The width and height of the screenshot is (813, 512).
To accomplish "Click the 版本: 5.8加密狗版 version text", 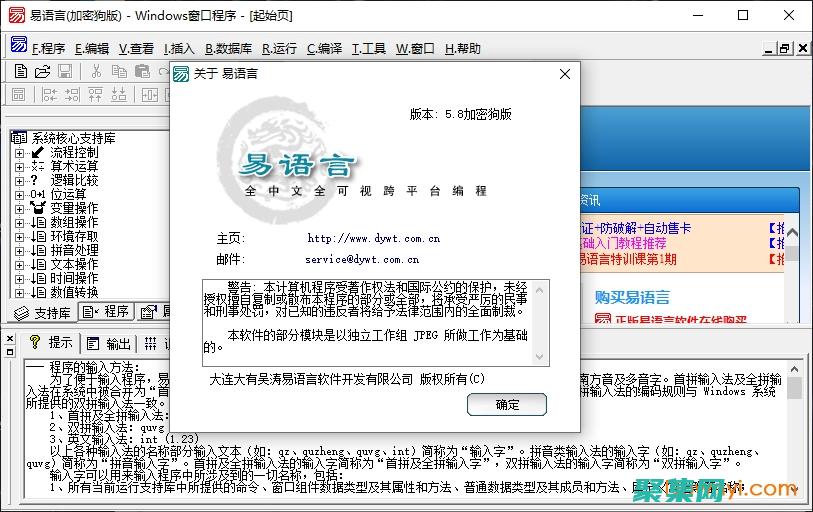I will coord(460,114).
